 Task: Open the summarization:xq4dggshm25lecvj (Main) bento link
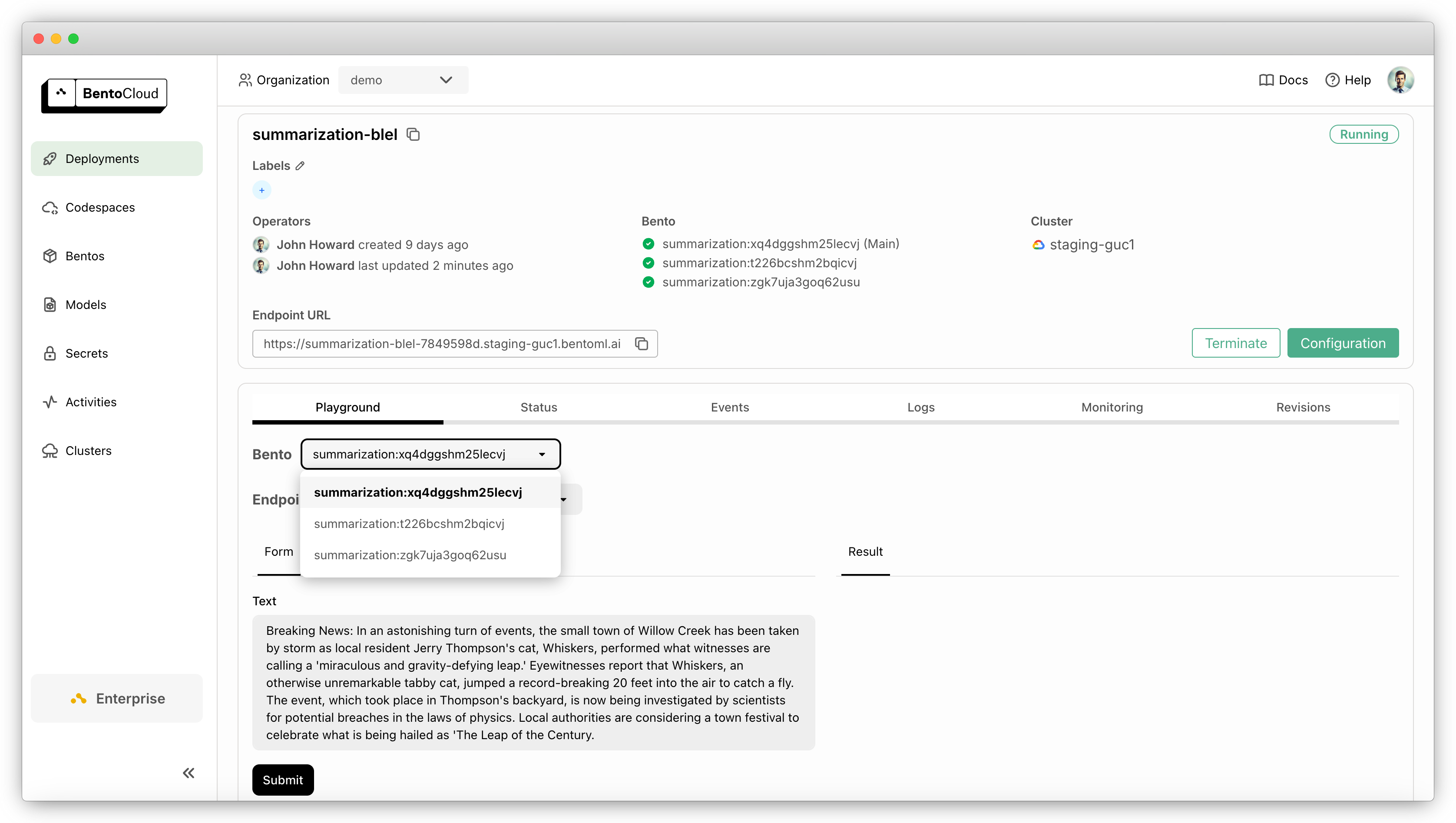click(781, 244)
